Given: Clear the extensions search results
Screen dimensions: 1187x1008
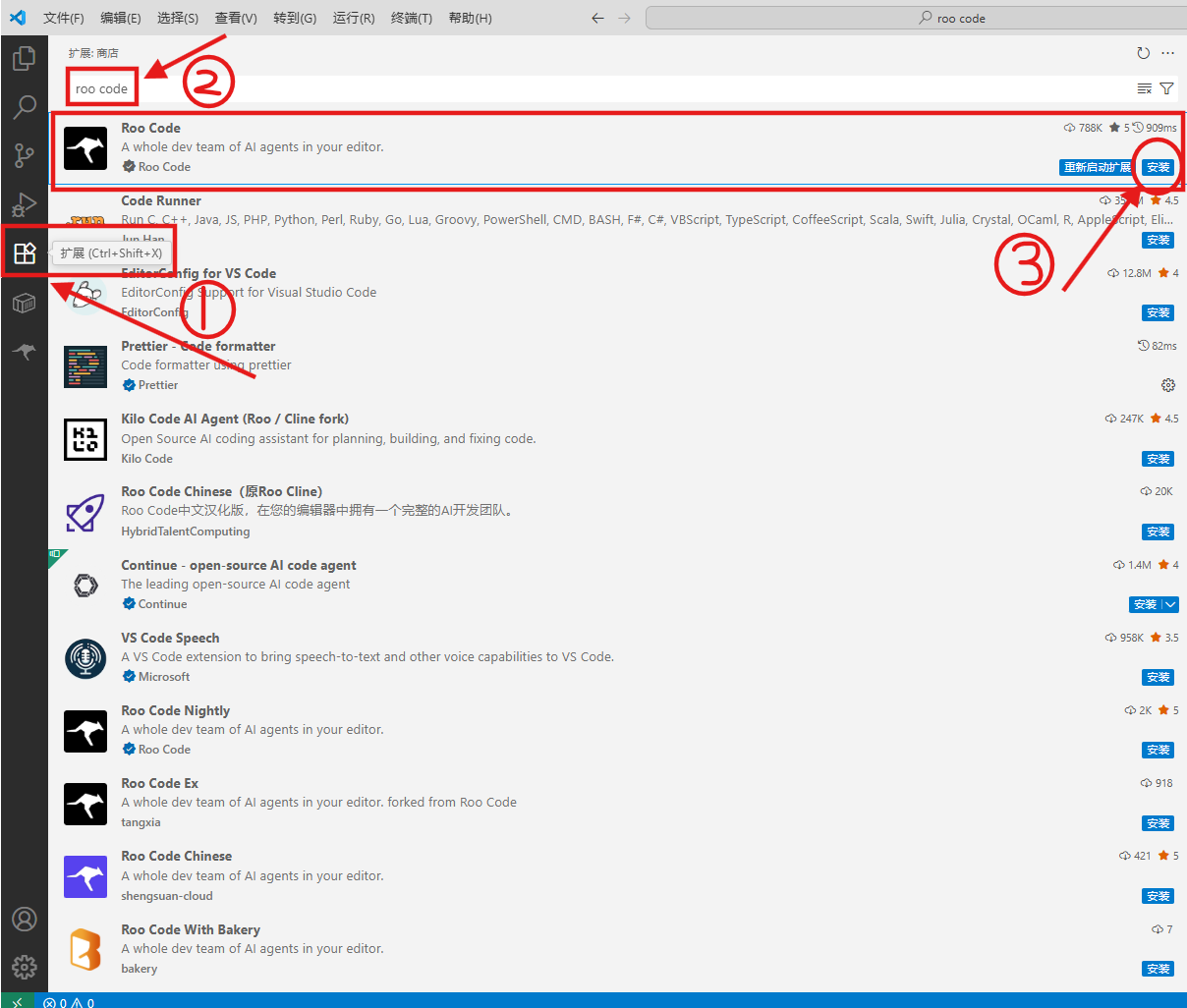Looking at the screenshot, I should pos(1145,88).
